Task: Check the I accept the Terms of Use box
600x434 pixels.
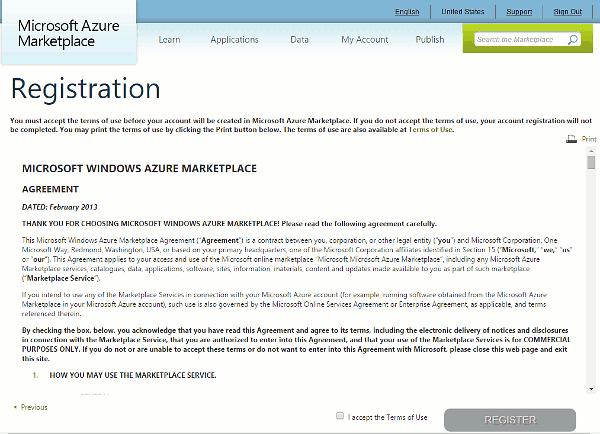Action: coord(339,416)
